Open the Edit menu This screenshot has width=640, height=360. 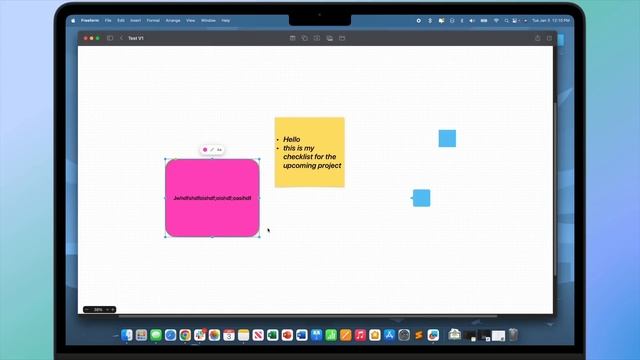[x=121, y=20]
